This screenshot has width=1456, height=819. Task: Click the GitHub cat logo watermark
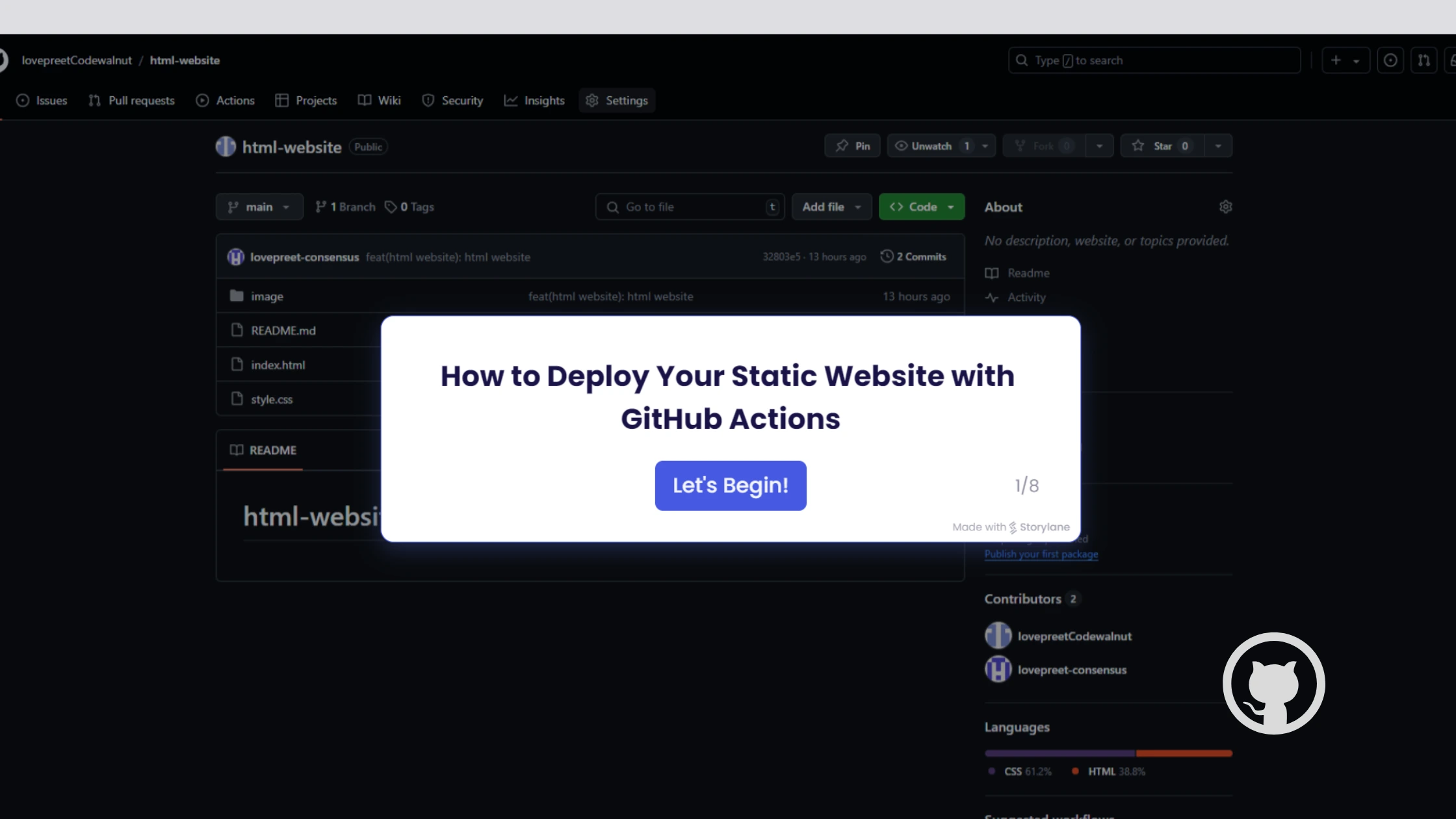point(1274,684)
